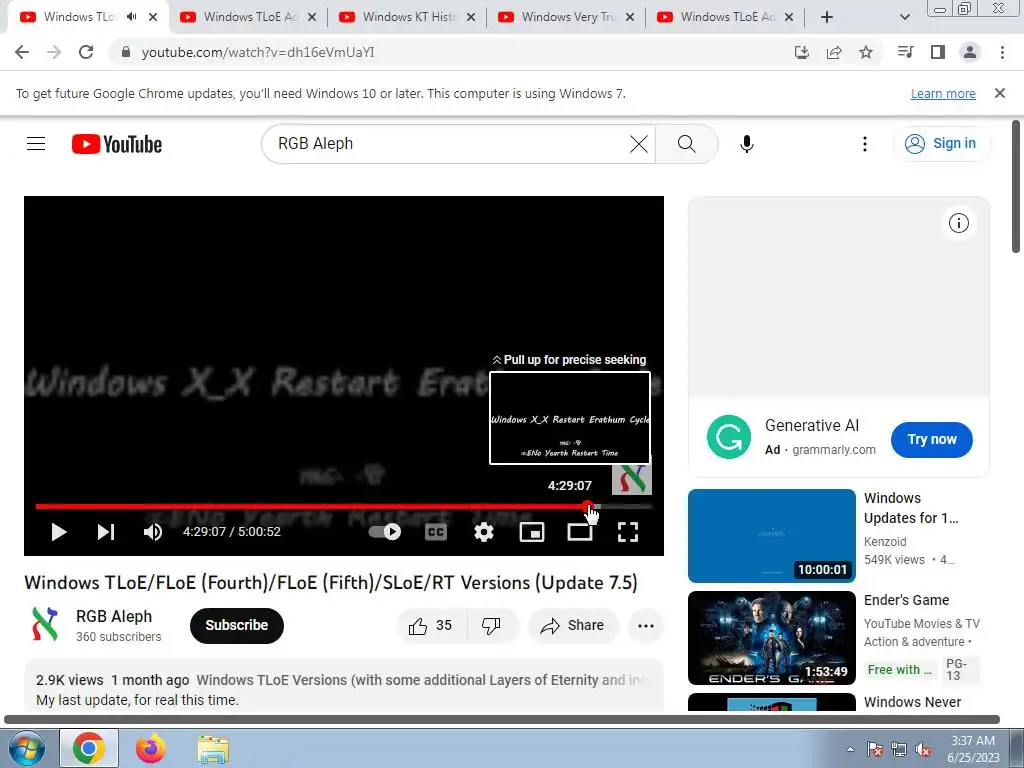Install YouTube app icon in address bar

click(802, 52)
